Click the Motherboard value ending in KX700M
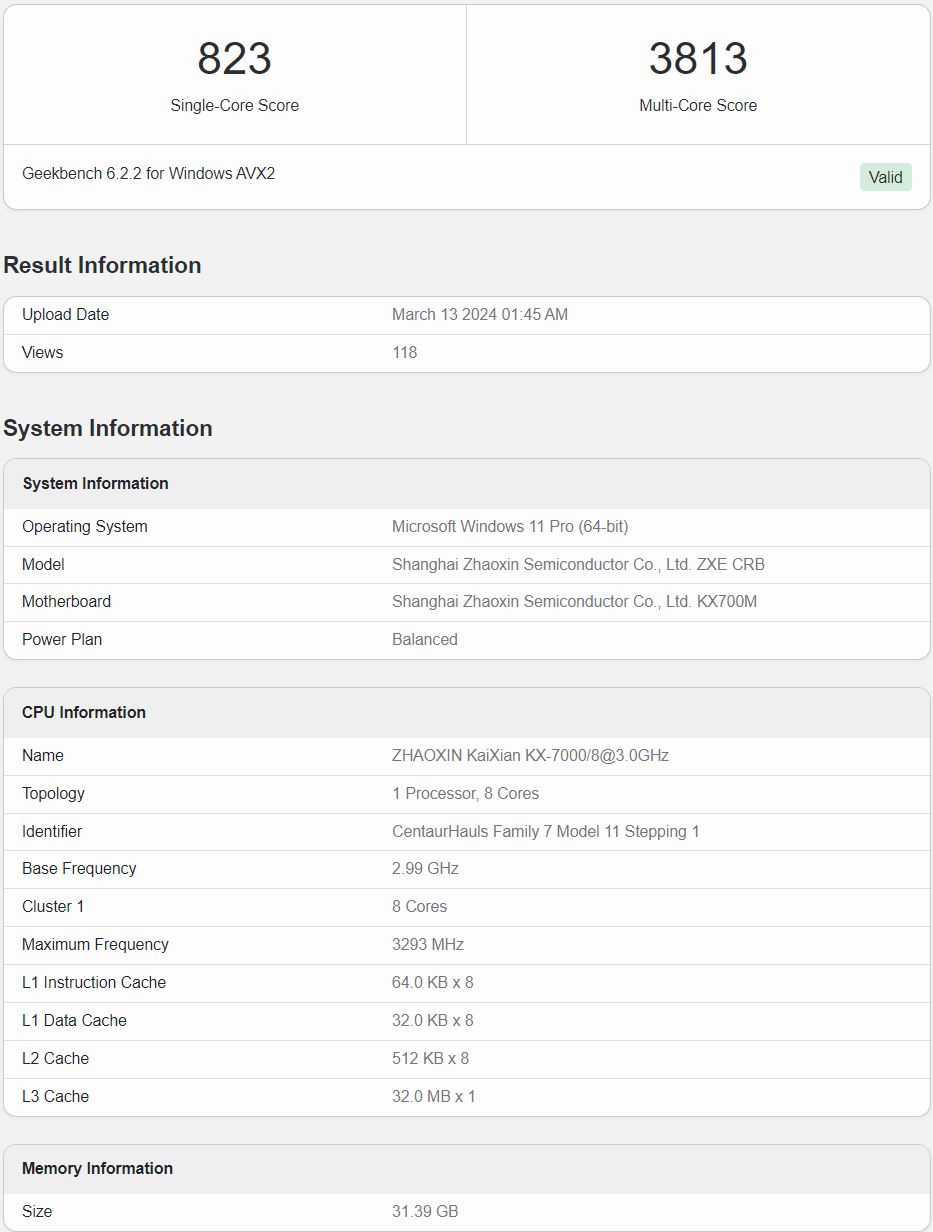The width and height of the screenshot is (933, 1232). point(574,602)
